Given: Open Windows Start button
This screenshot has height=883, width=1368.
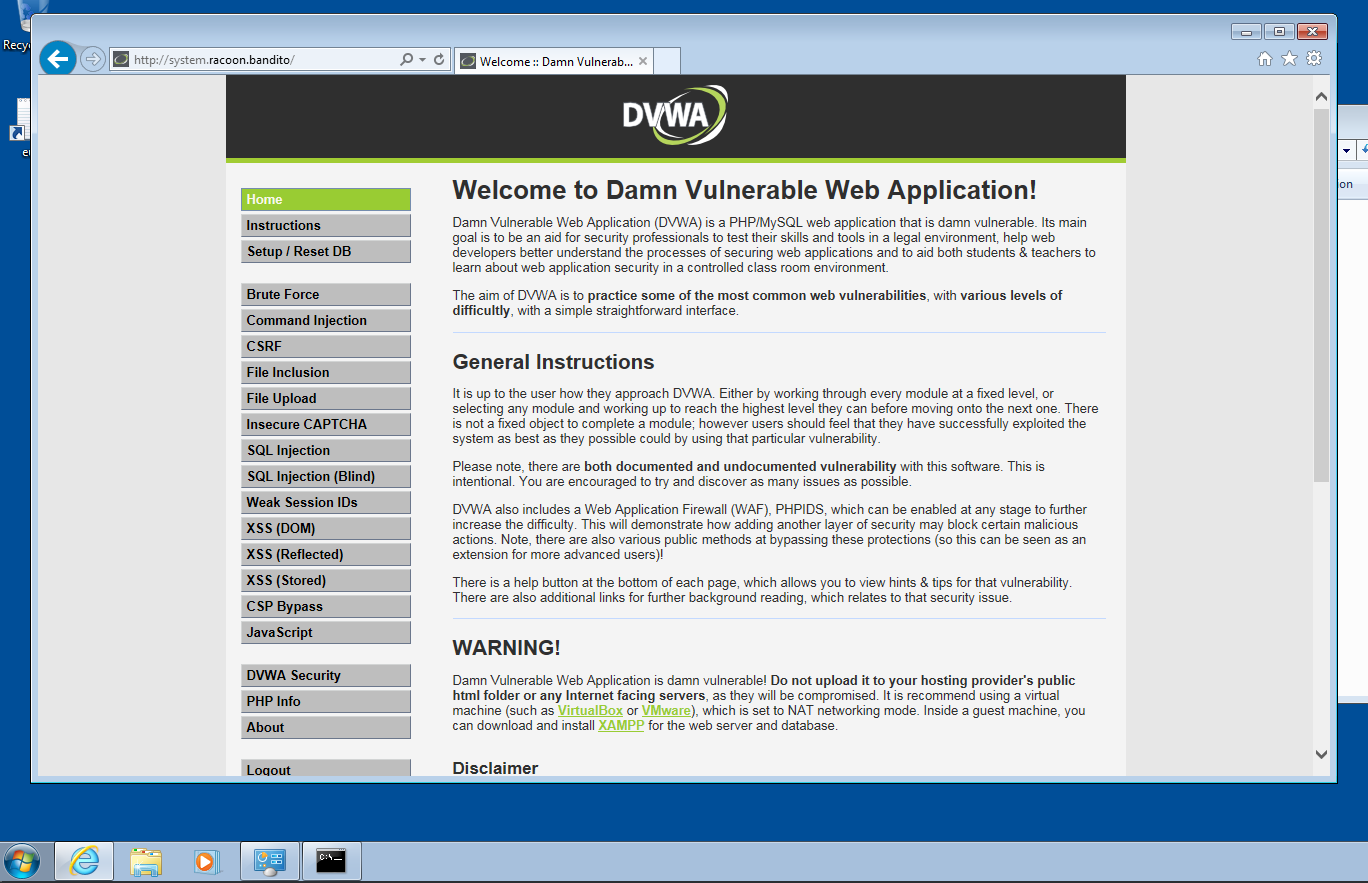Looking at the screenshot, I should [22, 861].
